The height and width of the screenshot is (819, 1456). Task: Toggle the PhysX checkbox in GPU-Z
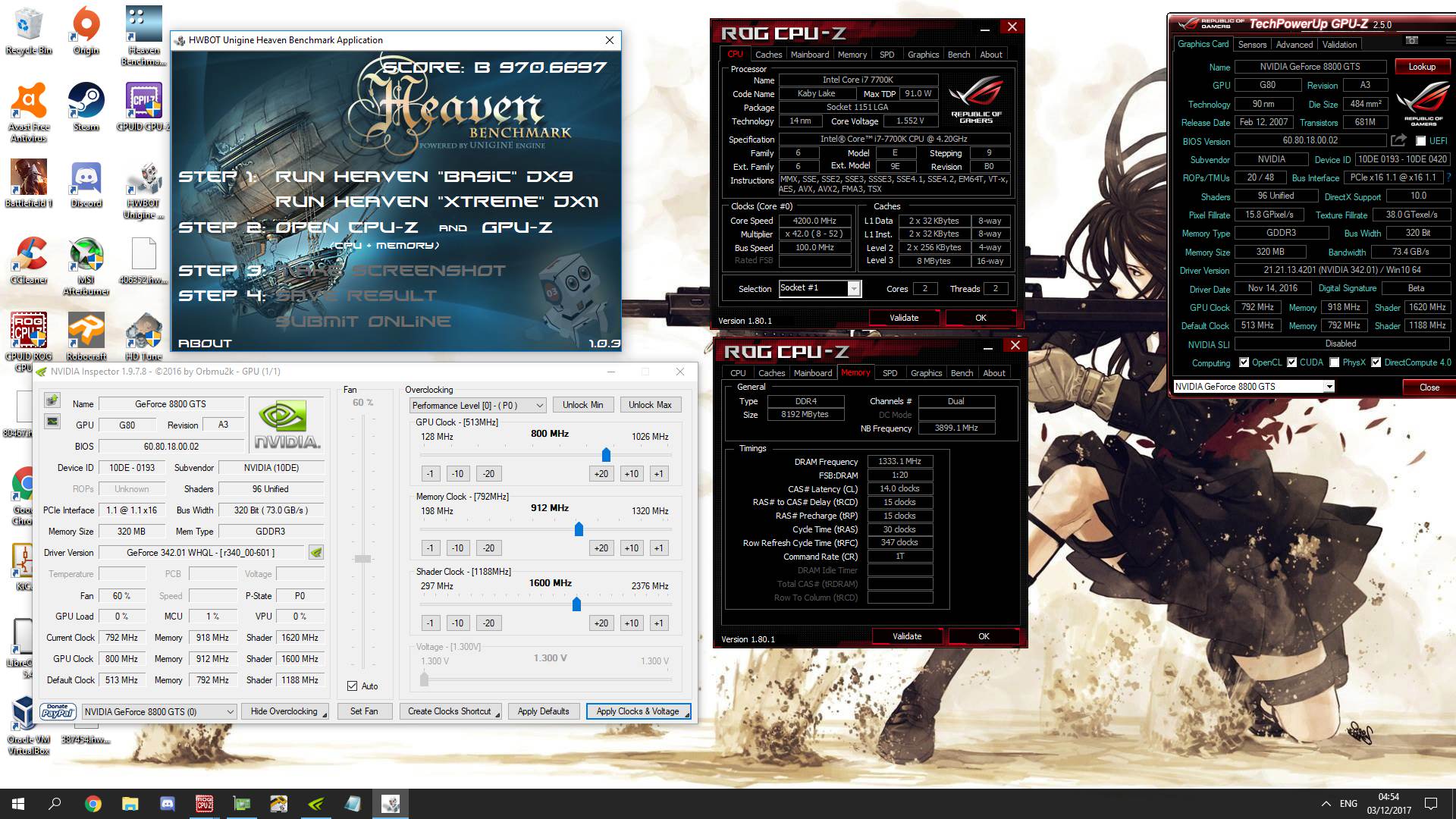point(1334,362)
